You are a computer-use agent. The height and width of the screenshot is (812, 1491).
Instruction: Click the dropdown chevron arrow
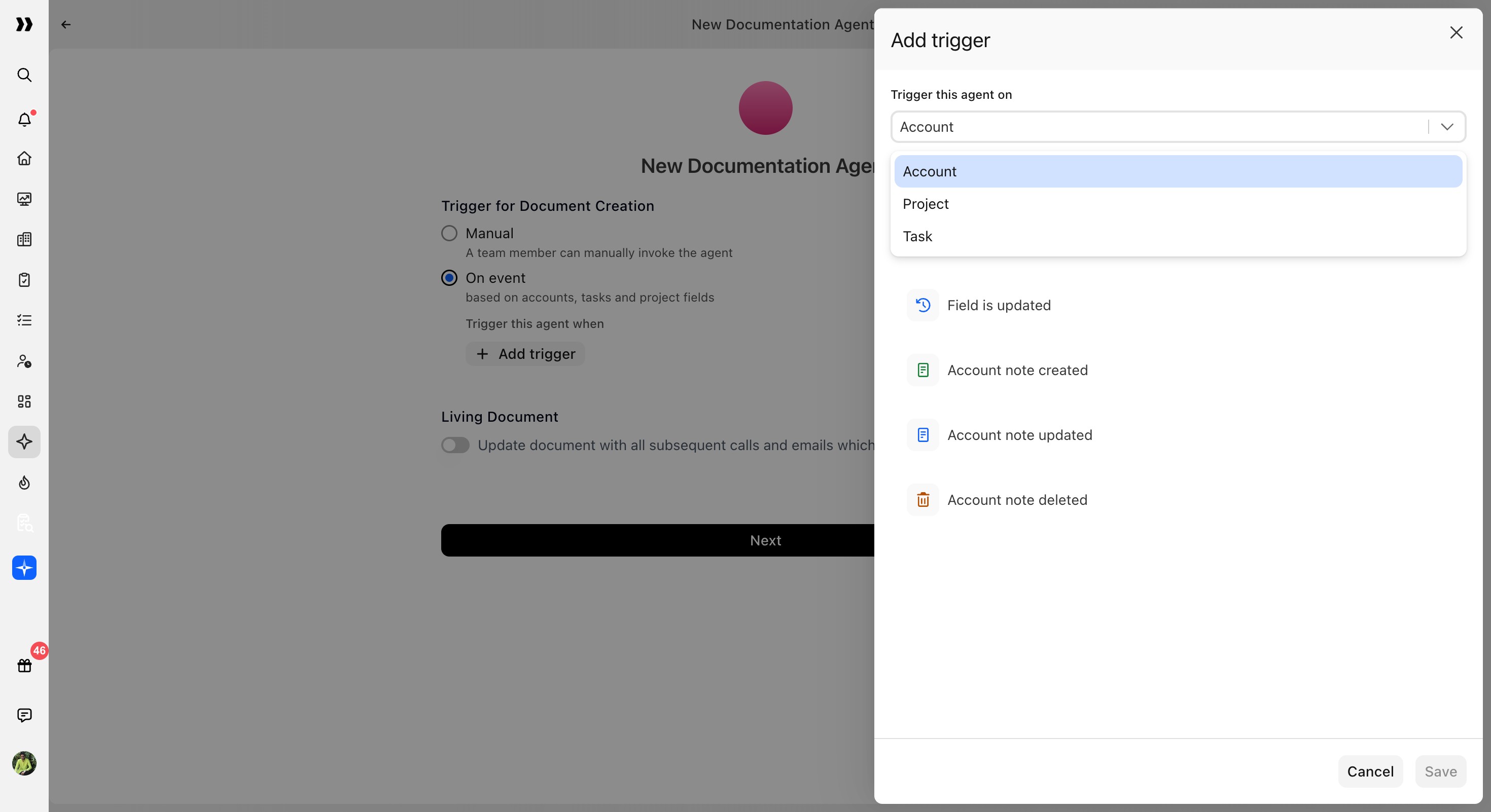coord(1447,127)
